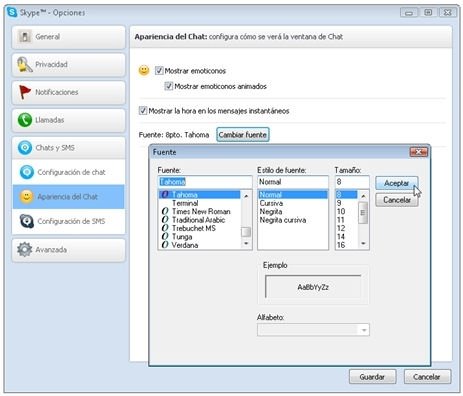
Task: Select size 16 in Tamaño list
Action: [347, 245]
